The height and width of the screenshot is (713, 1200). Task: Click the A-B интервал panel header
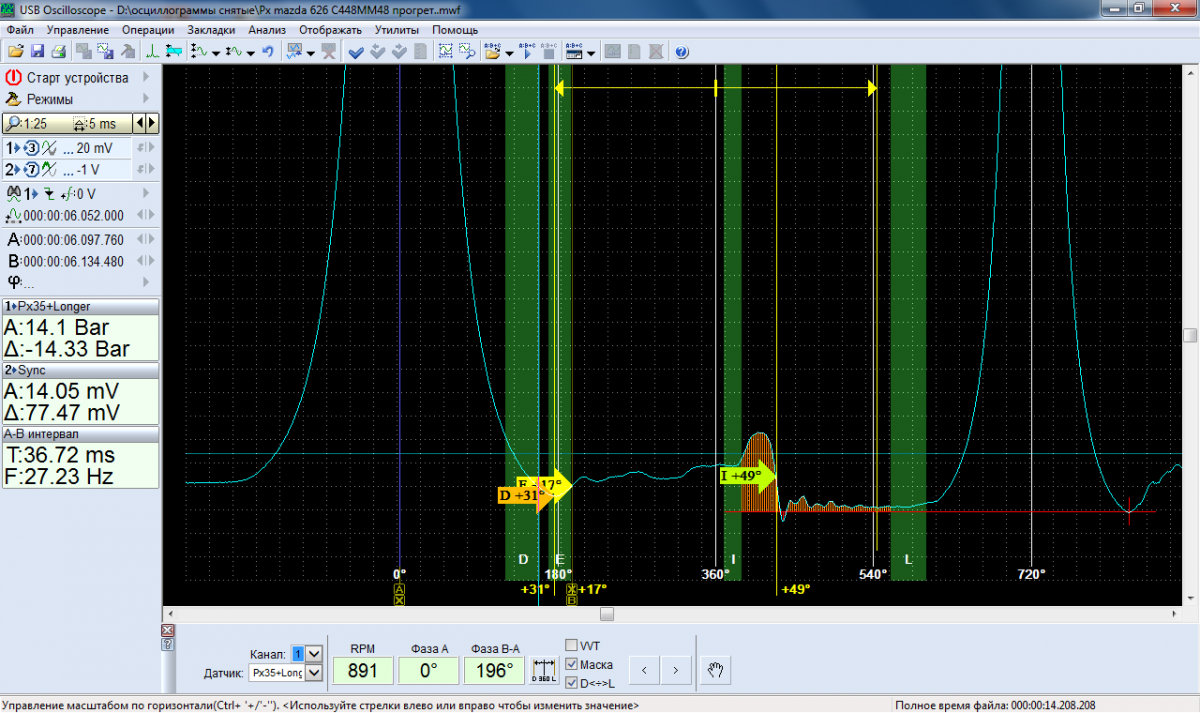pos(80,434)
